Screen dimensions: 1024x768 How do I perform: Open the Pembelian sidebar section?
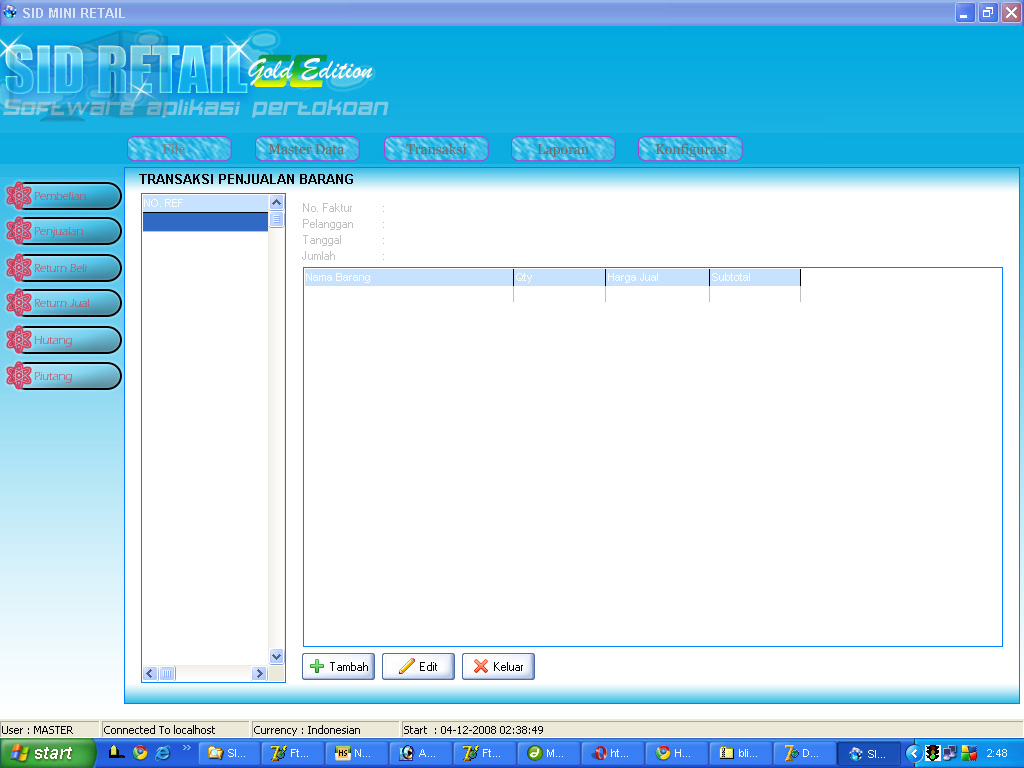(64, 196)
